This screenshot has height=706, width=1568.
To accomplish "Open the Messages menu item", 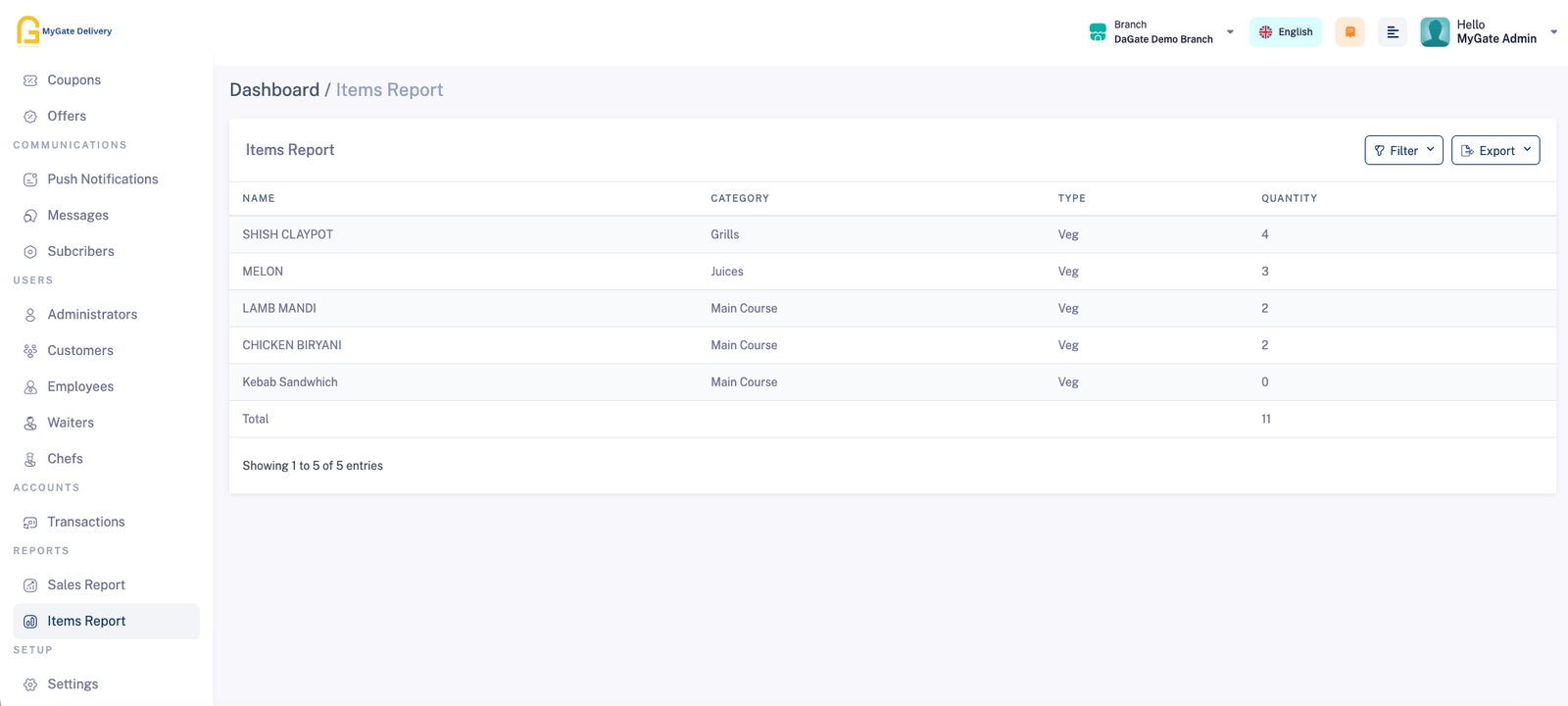I will [78, 216].
